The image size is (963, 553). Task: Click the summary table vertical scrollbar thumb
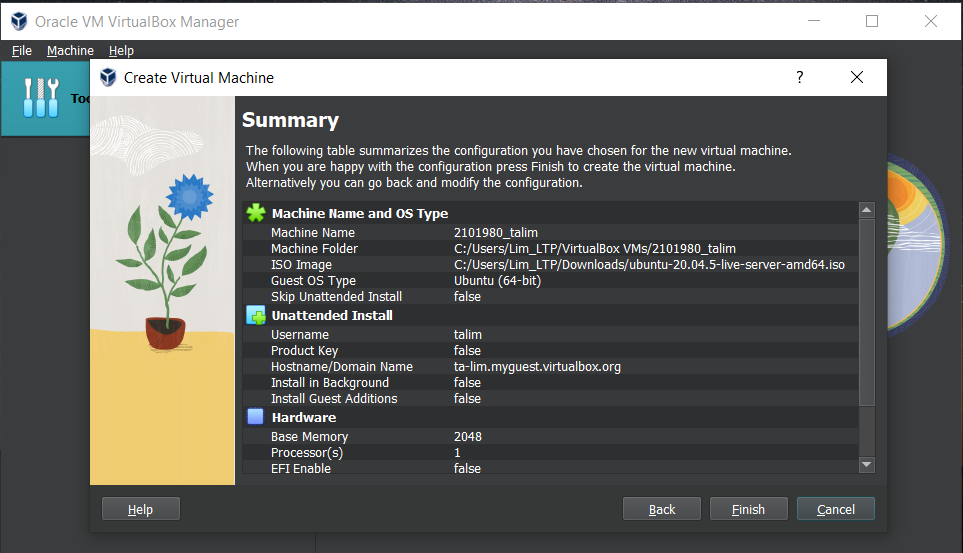867,312
